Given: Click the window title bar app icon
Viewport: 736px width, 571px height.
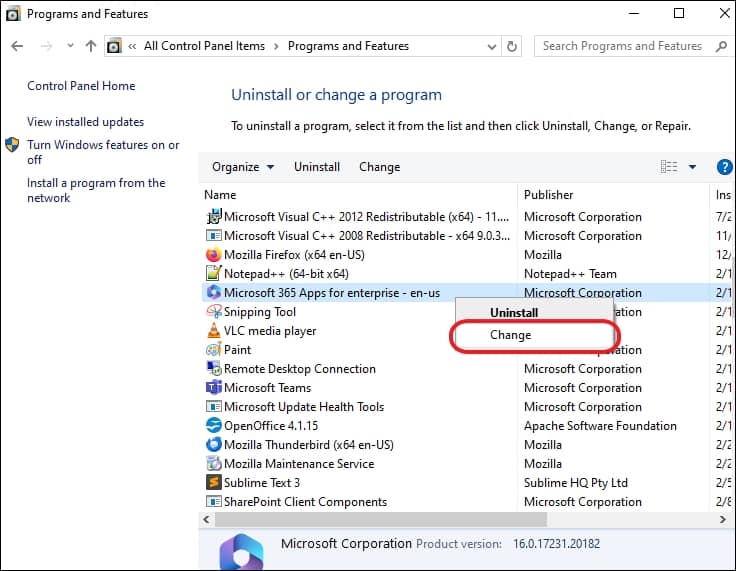Looking at the screenshot, I should point(13,14).
